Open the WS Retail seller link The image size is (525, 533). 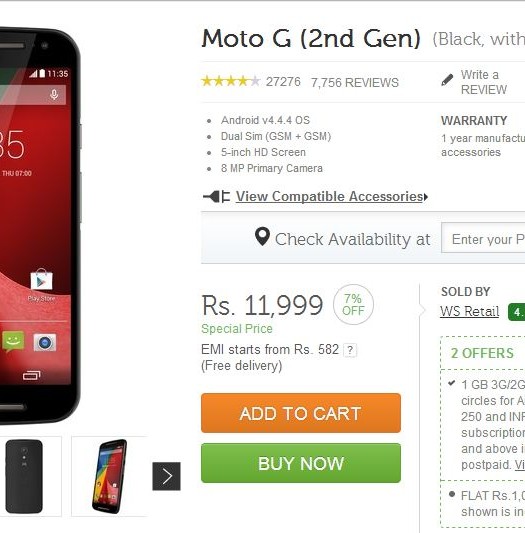click(x=470, y=311)
